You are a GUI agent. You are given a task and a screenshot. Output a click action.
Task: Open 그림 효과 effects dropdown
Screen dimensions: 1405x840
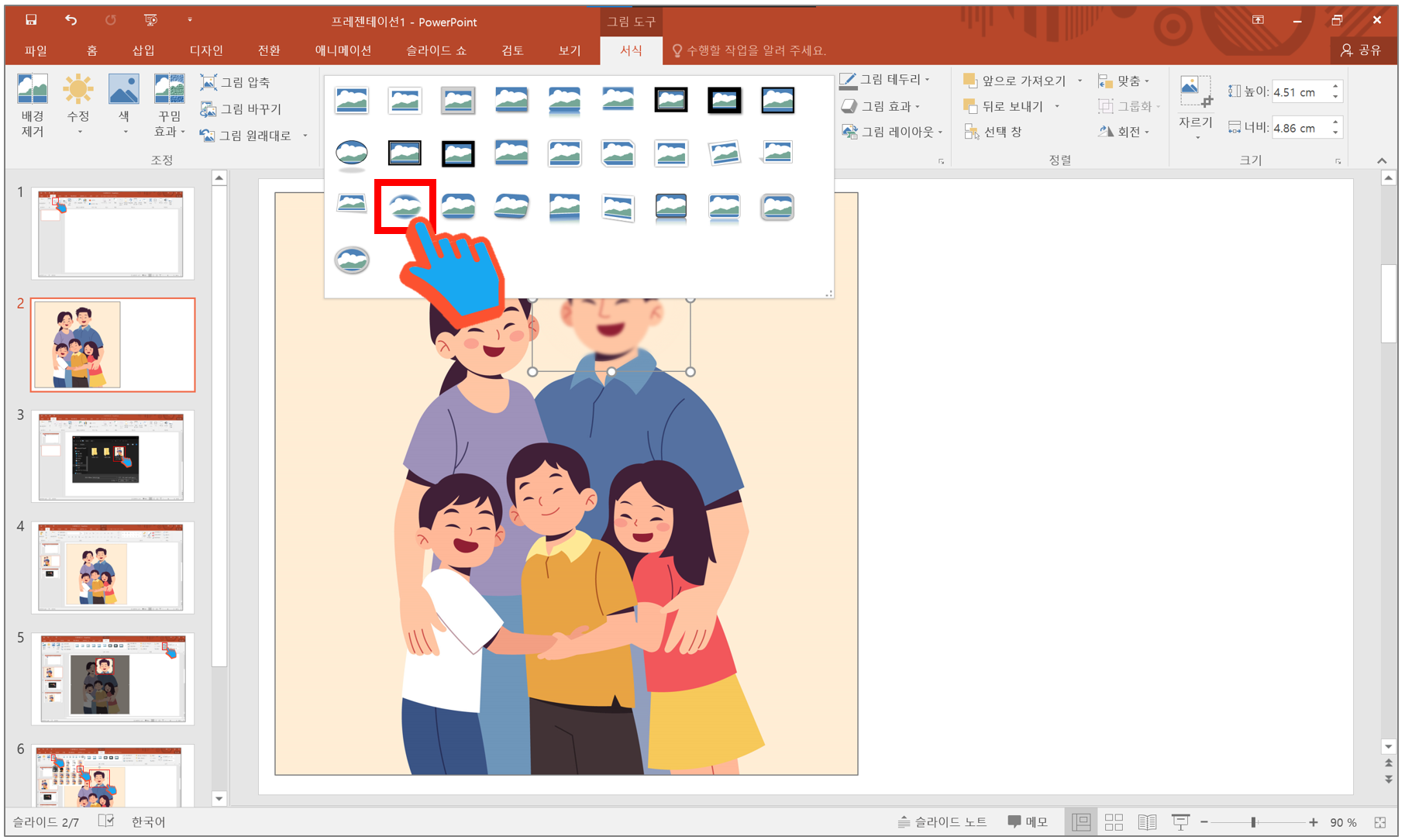pyautogui.click(x=880, y=106)
